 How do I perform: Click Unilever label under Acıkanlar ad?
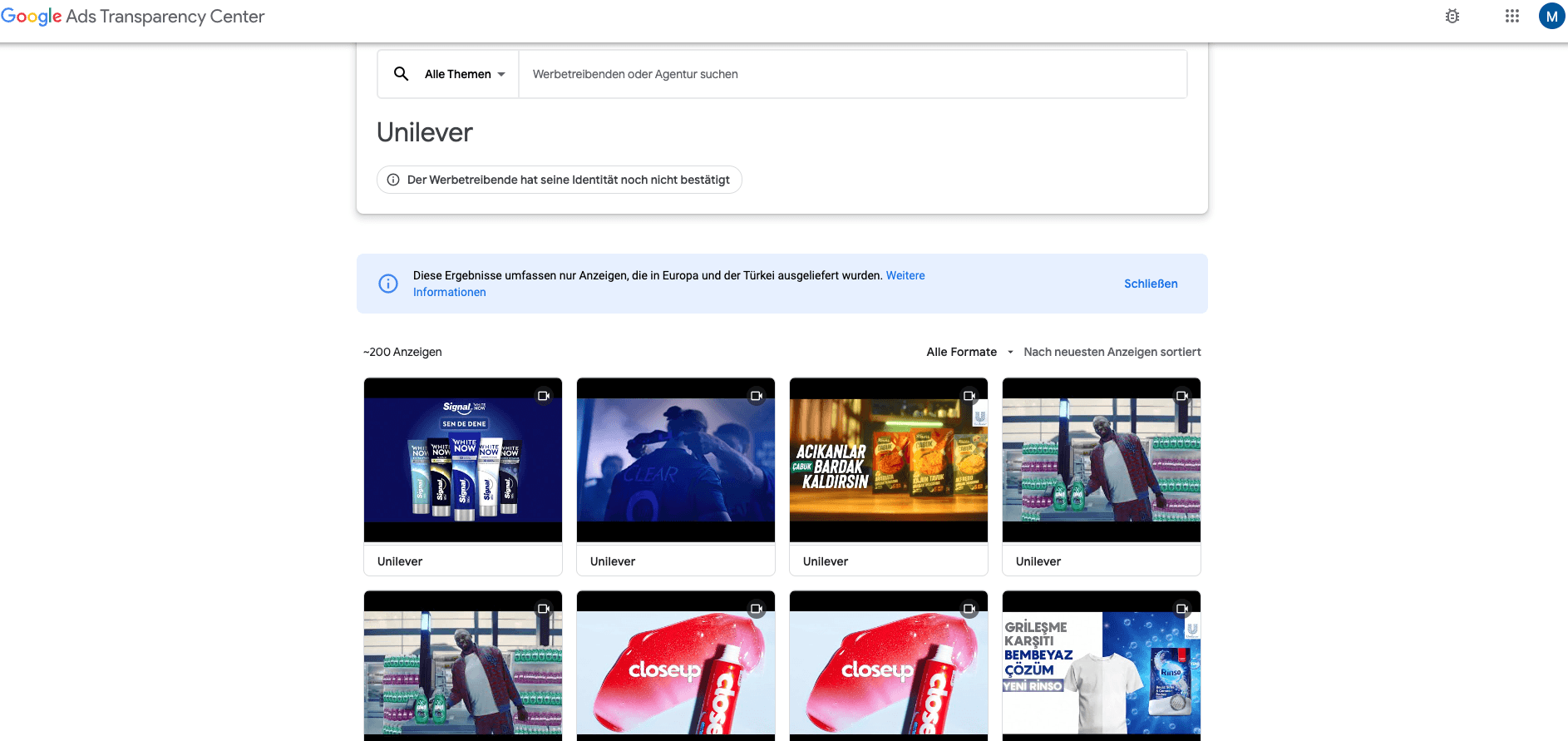[x=826, y=561]
